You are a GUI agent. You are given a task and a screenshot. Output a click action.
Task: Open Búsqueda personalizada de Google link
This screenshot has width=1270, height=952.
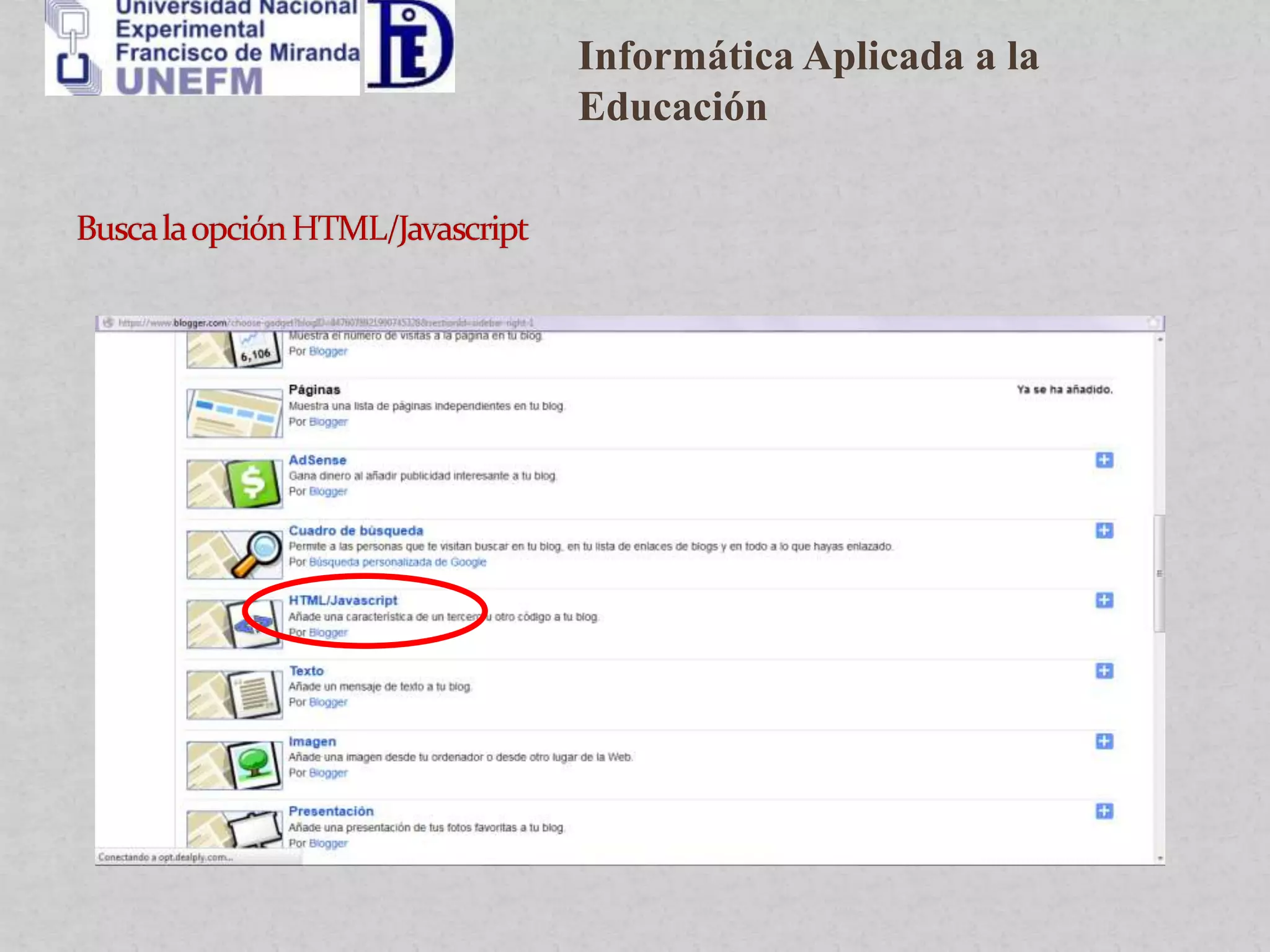397,562
